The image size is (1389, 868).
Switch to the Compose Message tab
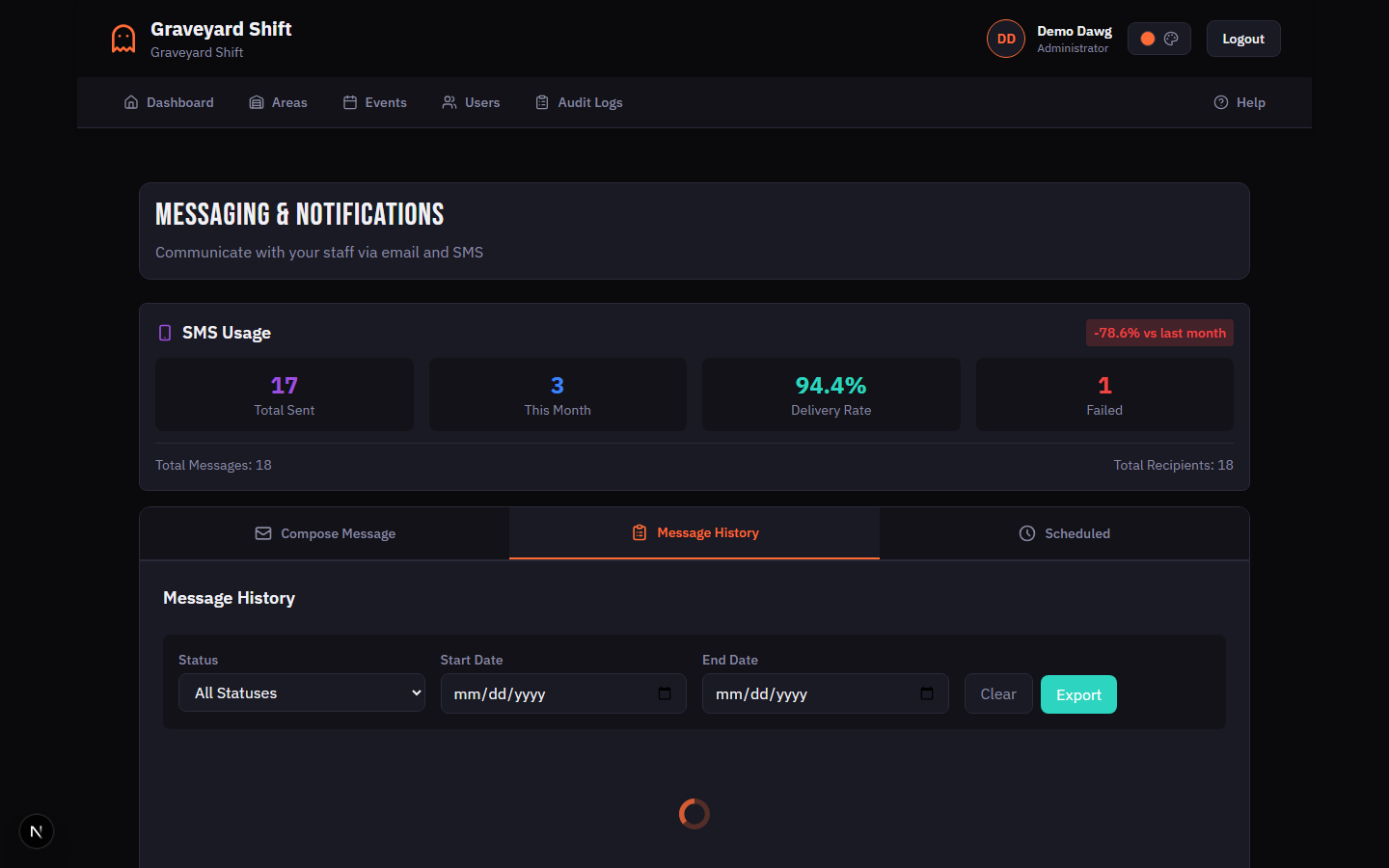(x=325, y=533)
